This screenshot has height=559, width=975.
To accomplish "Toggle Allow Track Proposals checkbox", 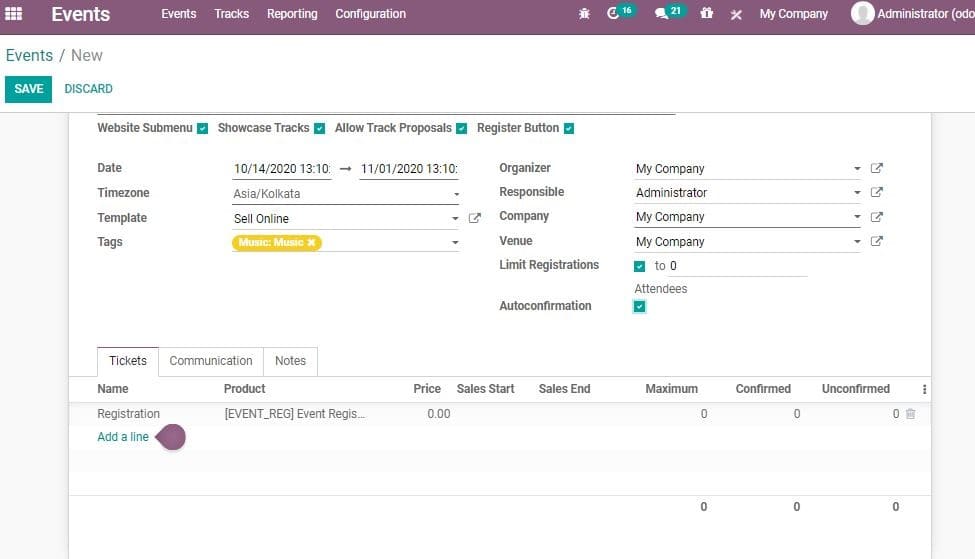I will click(461, 128).
